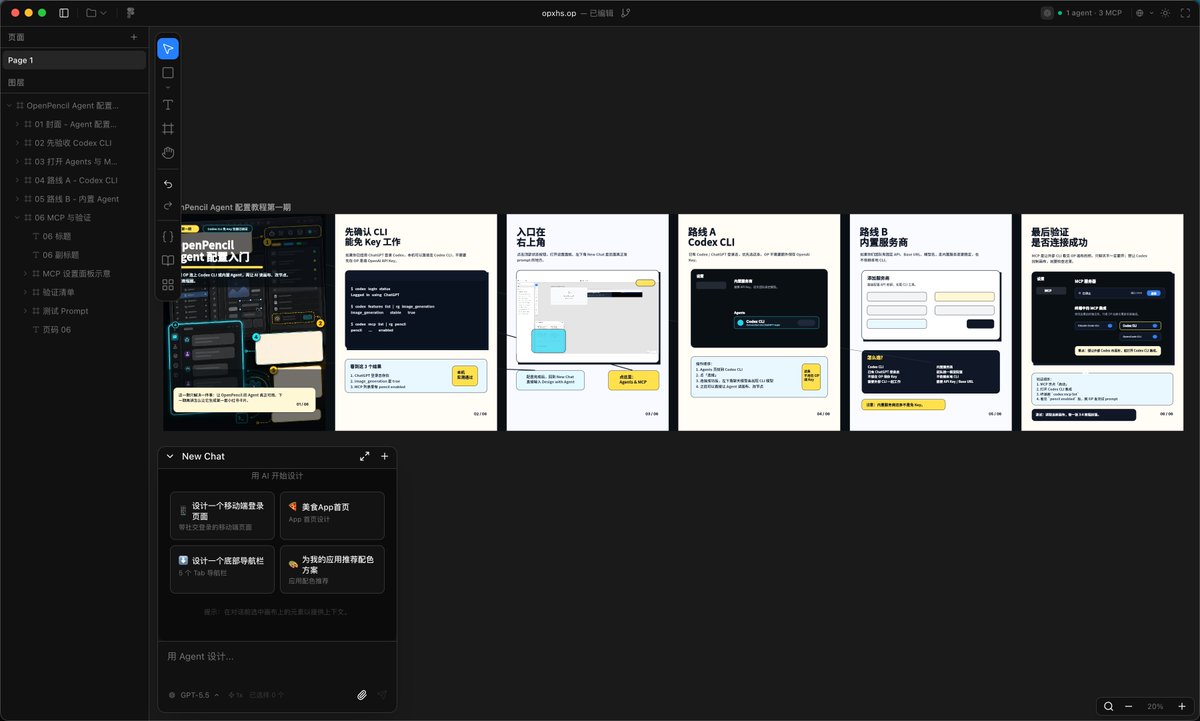Redo the last action
Screen dimensions: 1200x721
click(168, 206)
